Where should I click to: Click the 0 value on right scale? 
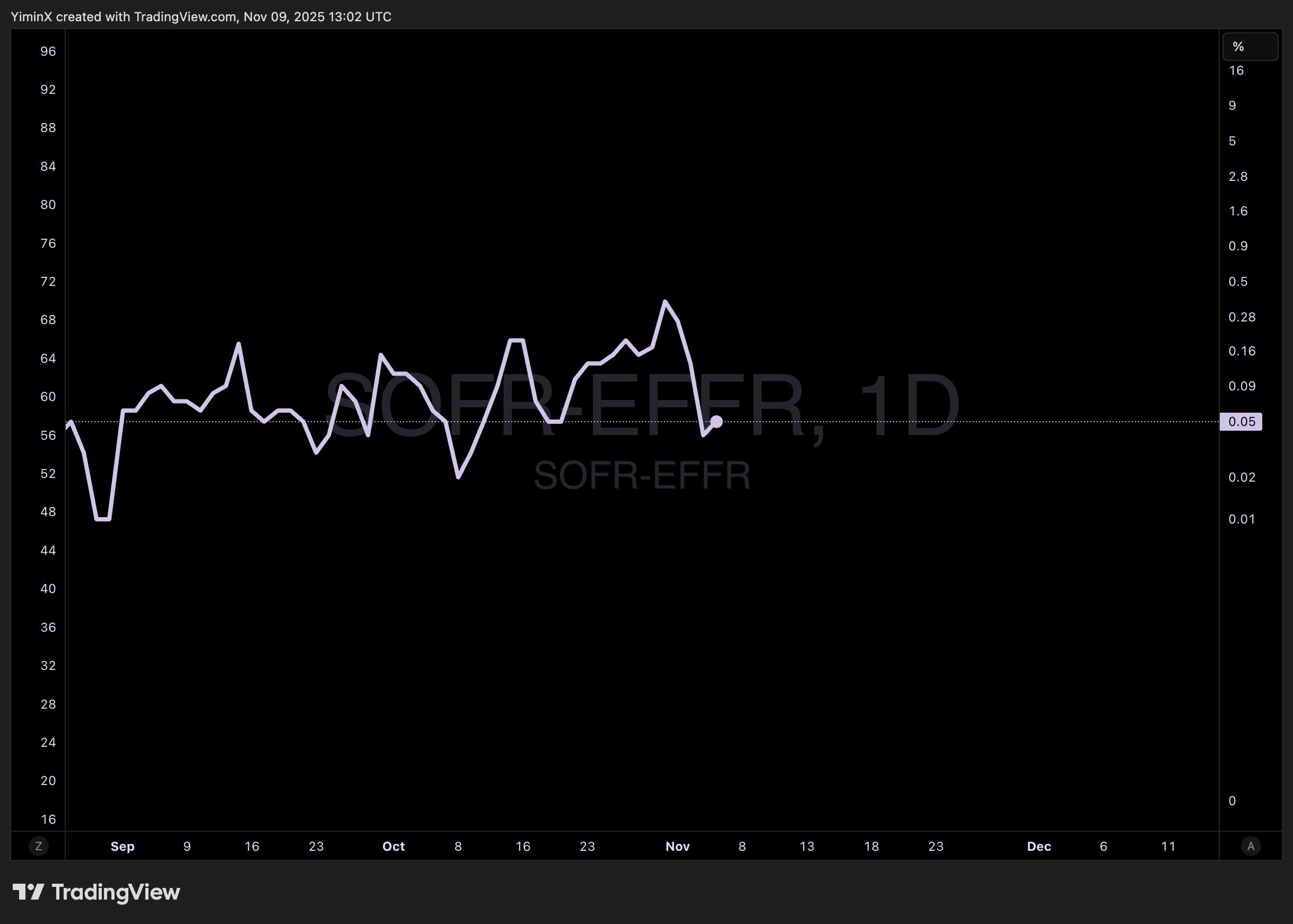coord(1232,800)
